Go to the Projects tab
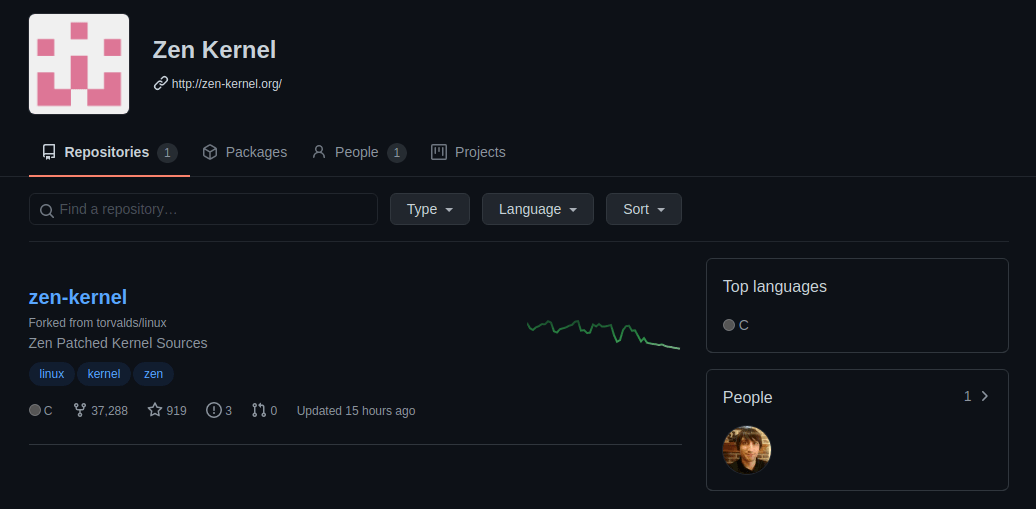The image size is (1036, 509). 468,152
